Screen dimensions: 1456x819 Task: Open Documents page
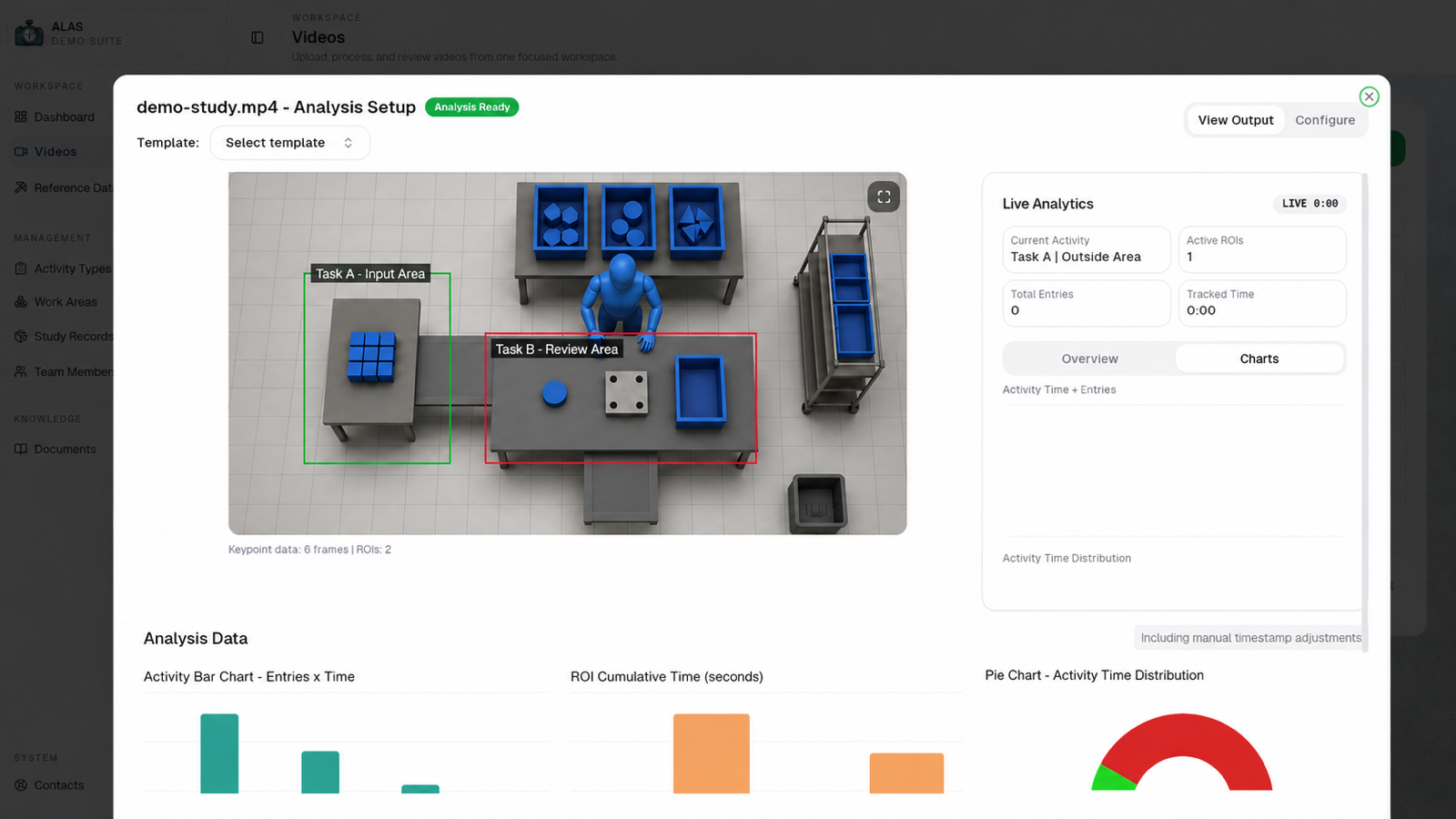point(65,449)
